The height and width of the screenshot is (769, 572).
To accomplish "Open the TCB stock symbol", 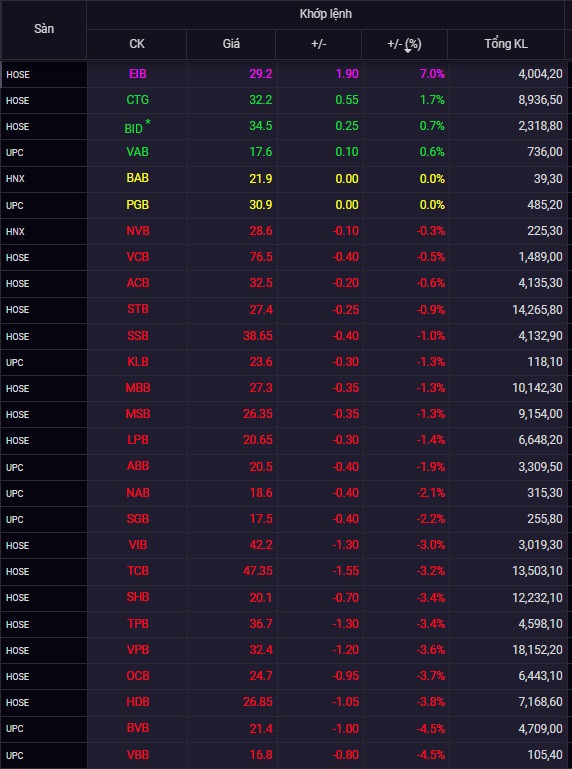I will 137,571.
